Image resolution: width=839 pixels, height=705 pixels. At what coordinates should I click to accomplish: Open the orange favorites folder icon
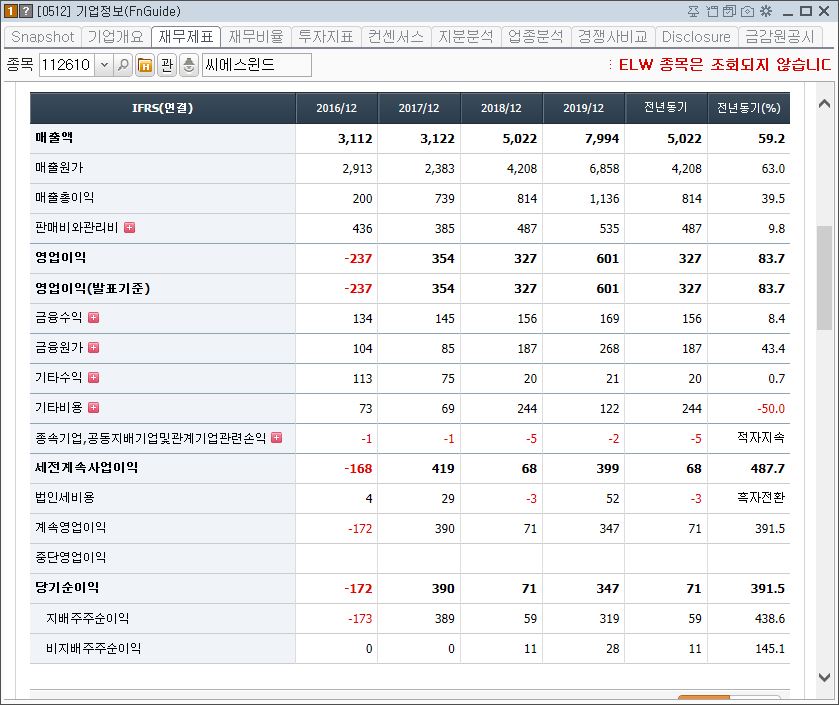click(145, 63)
